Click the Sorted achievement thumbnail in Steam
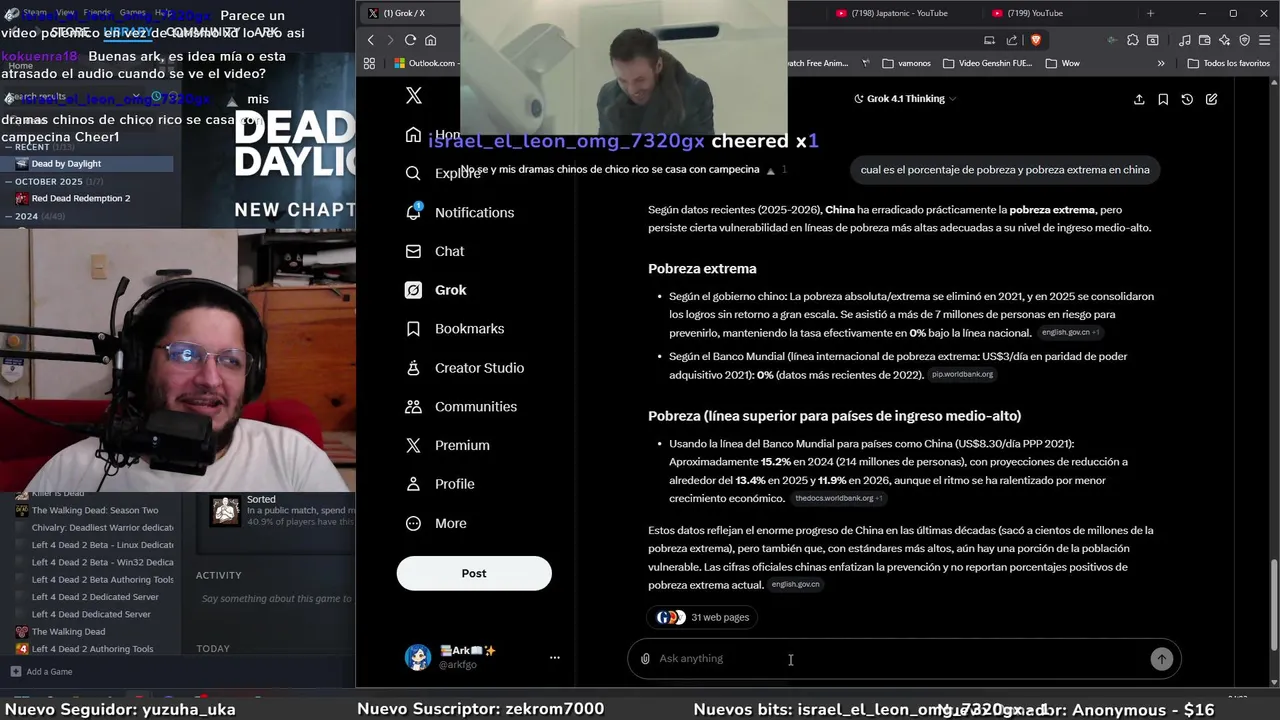This screenshot has width=1280, height=720. point(226,510)
